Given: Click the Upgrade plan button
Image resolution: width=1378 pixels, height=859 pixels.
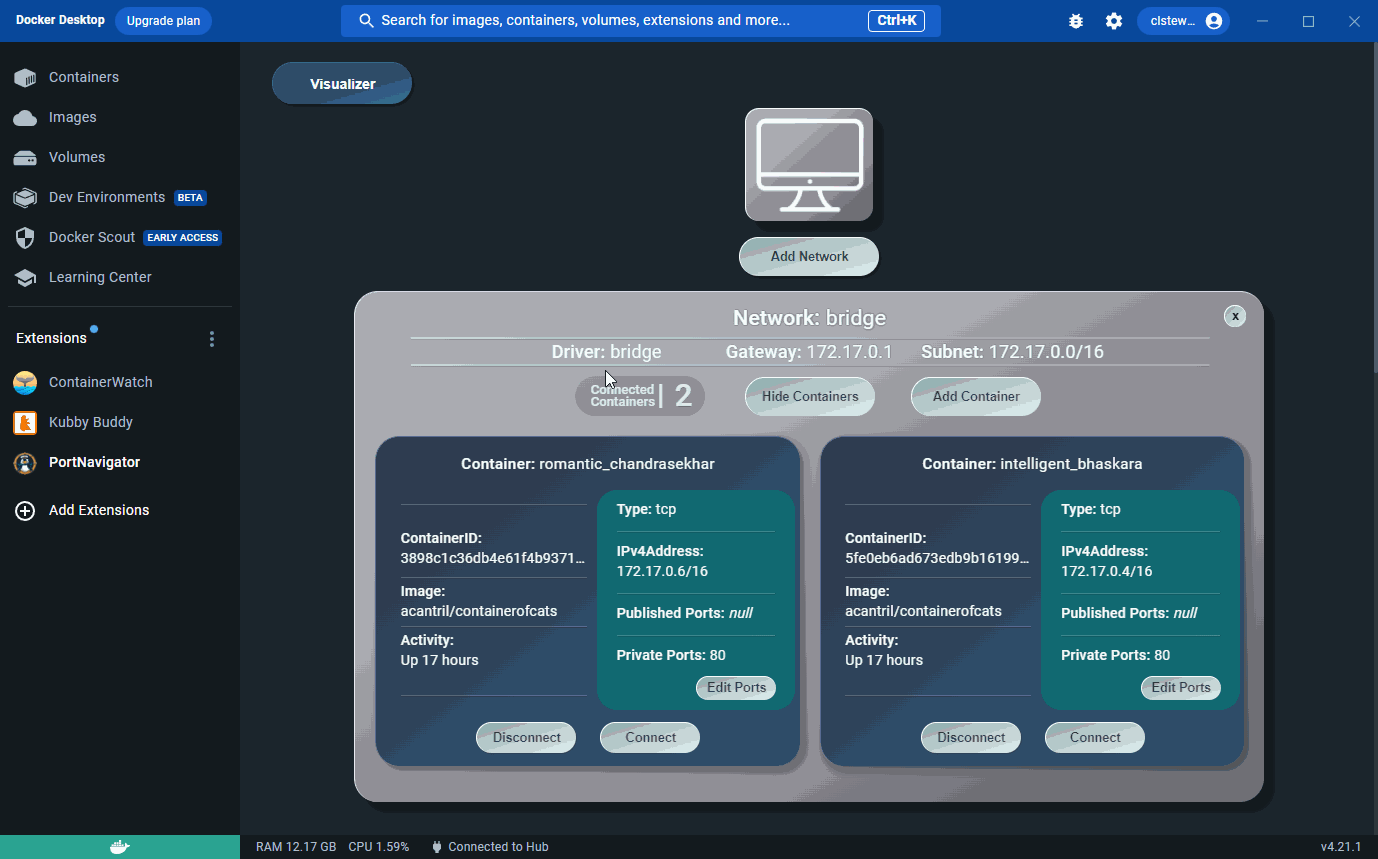Looking at the screenshot, I should click(x=163, y=21).
